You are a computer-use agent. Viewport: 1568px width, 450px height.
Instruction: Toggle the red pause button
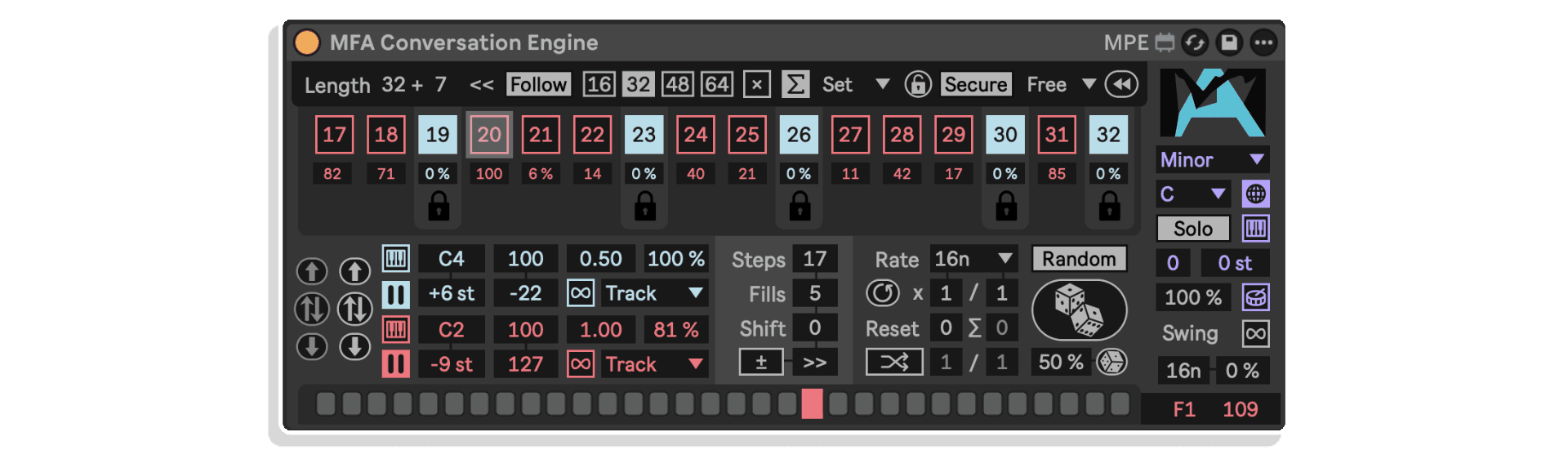pos(396,364)
